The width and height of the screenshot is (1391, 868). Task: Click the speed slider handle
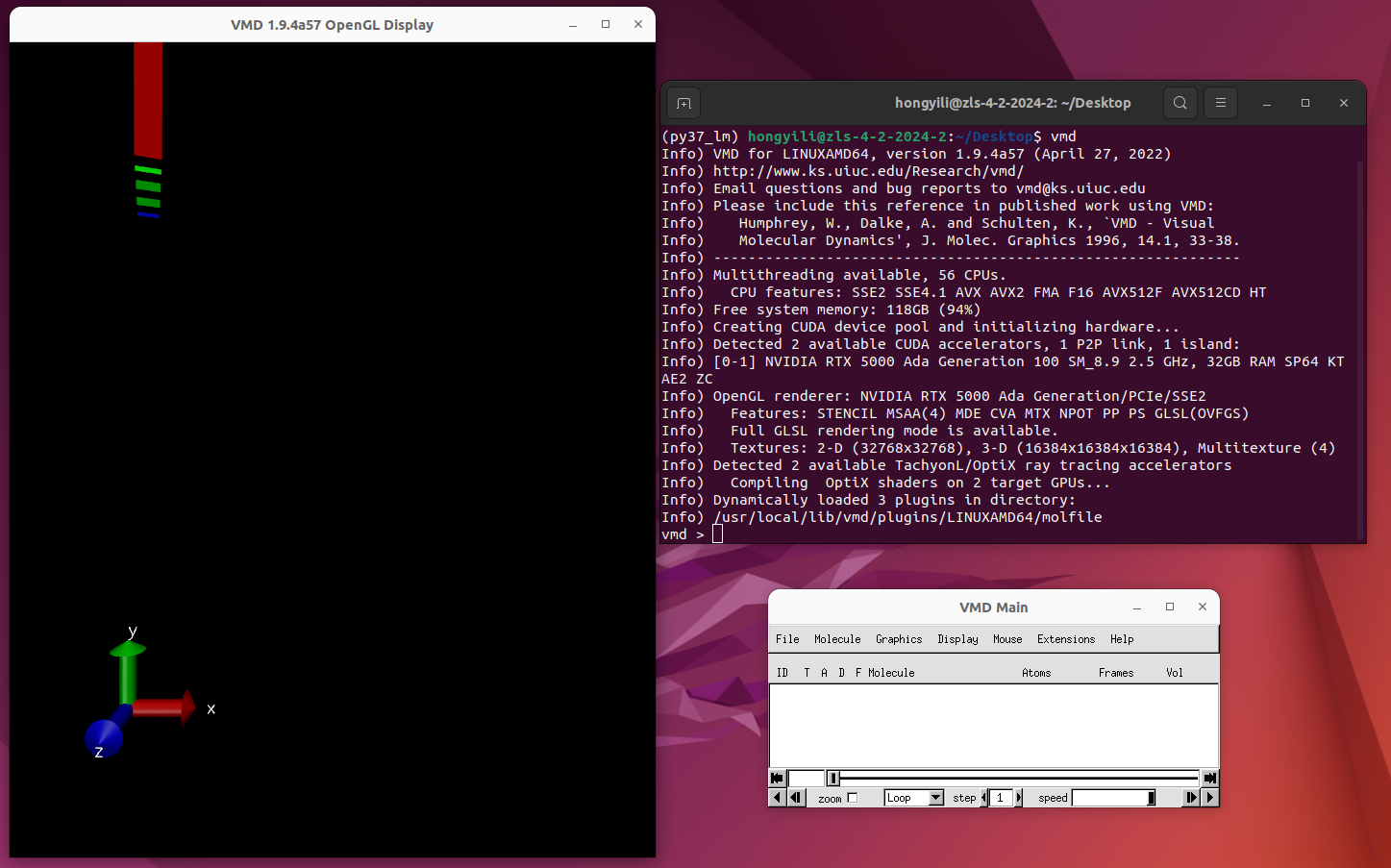[1151, 798]
